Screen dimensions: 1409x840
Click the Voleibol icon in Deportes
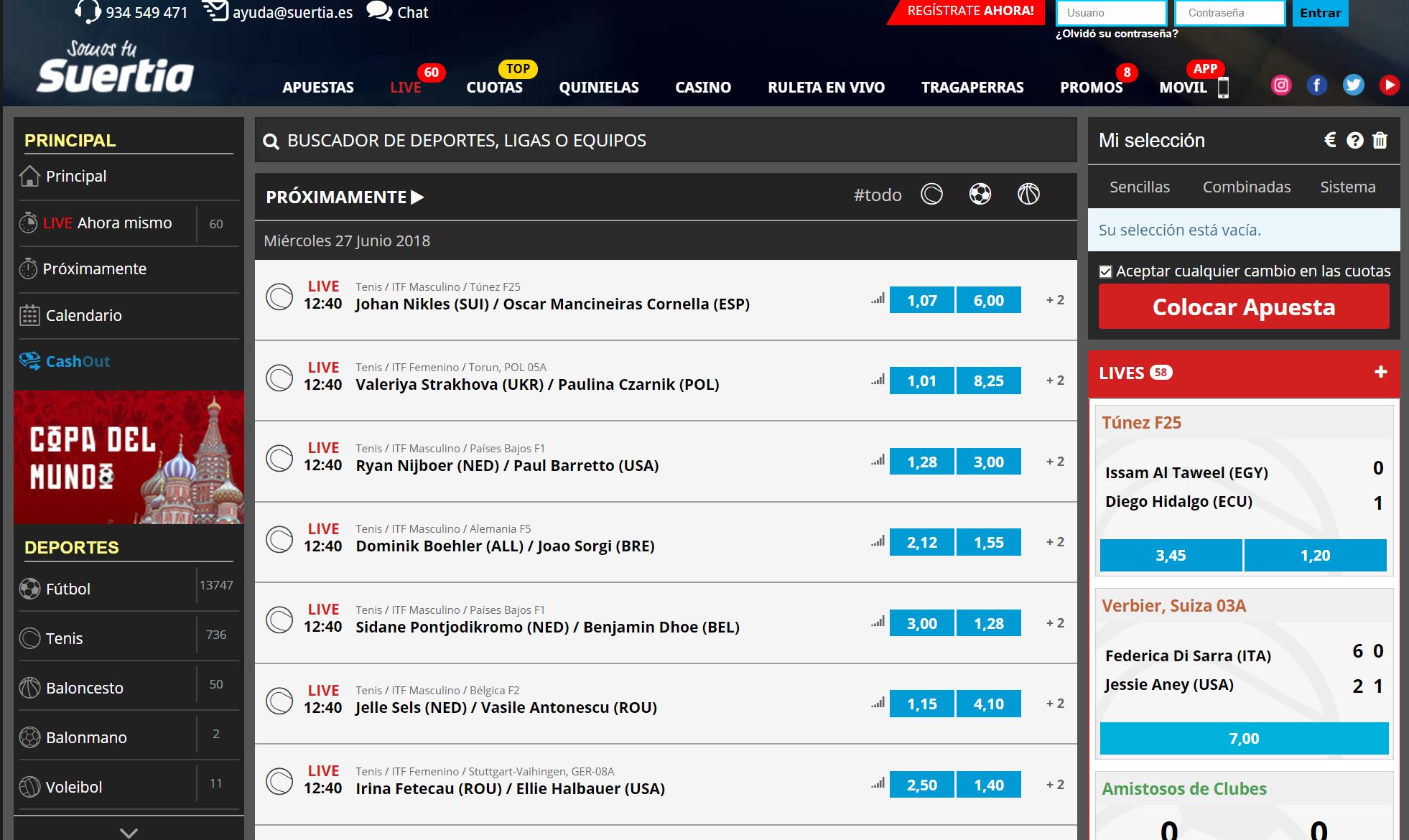pyautogui.click(x=29, y=787)
